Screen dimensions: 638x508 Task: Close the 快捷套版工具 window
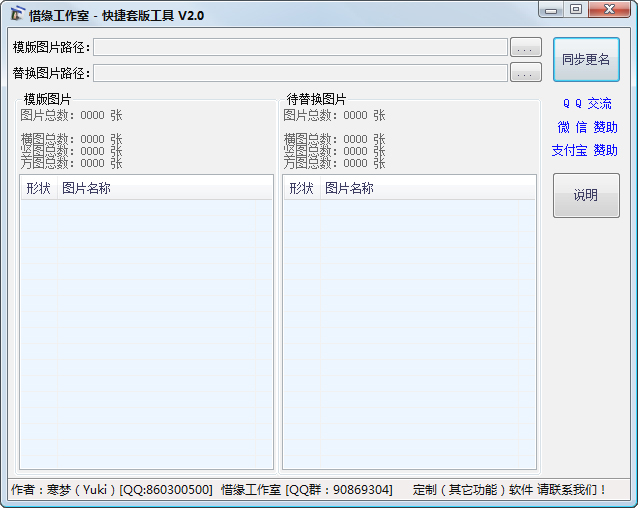click(x=608, y=10)
